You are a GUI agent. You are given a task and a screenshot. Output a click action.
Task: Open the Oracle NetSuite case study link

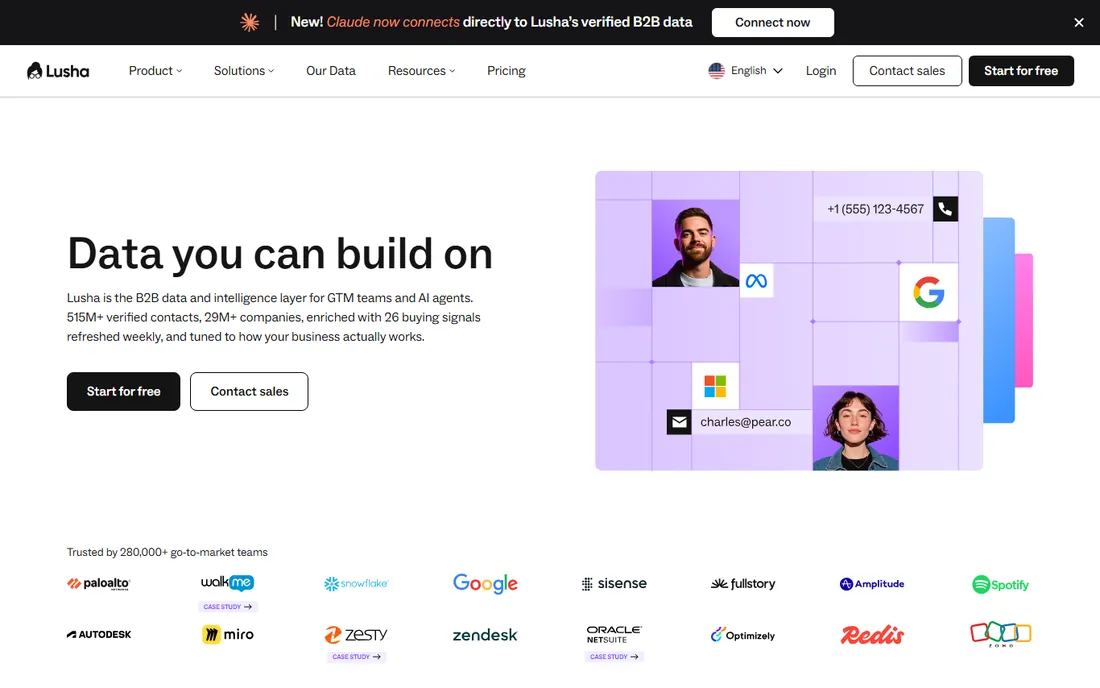[x=614, y=657]
